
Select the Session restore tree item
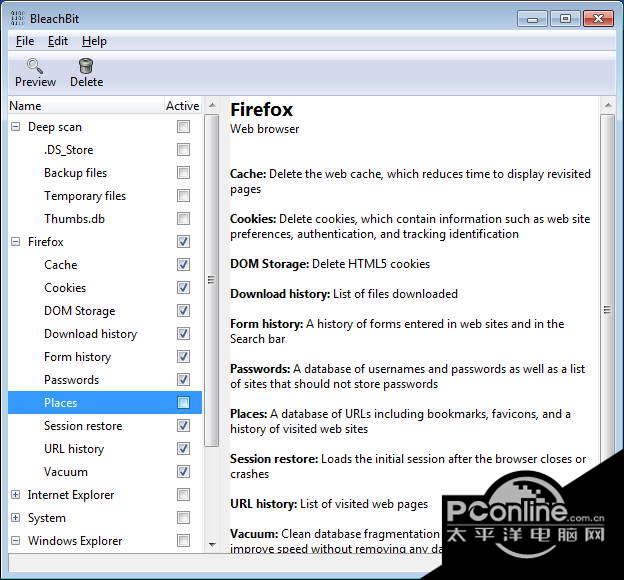tap(83, 426)
